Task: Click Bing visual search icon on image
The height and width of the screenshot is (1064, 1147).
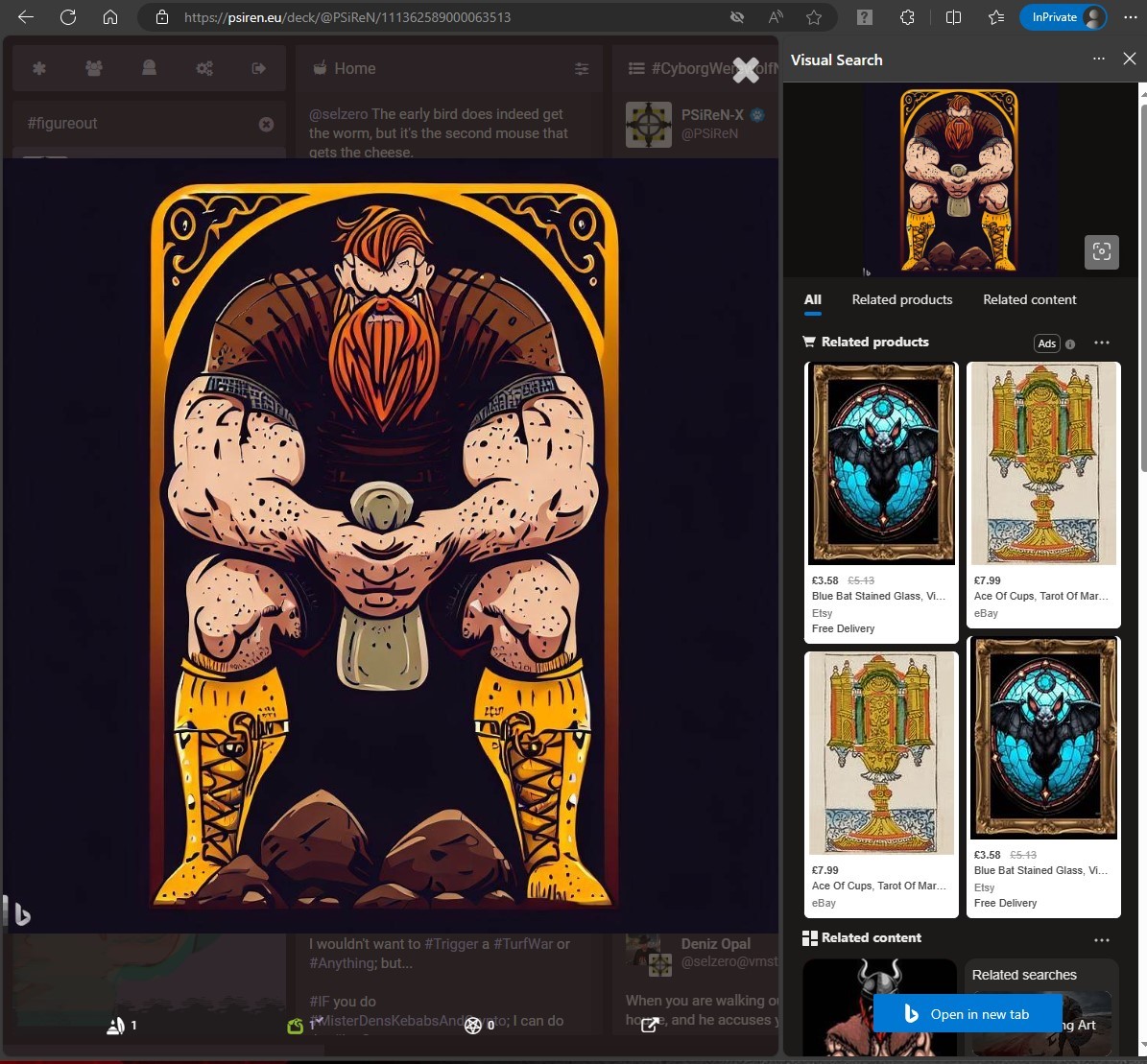Action: [21, 914]
